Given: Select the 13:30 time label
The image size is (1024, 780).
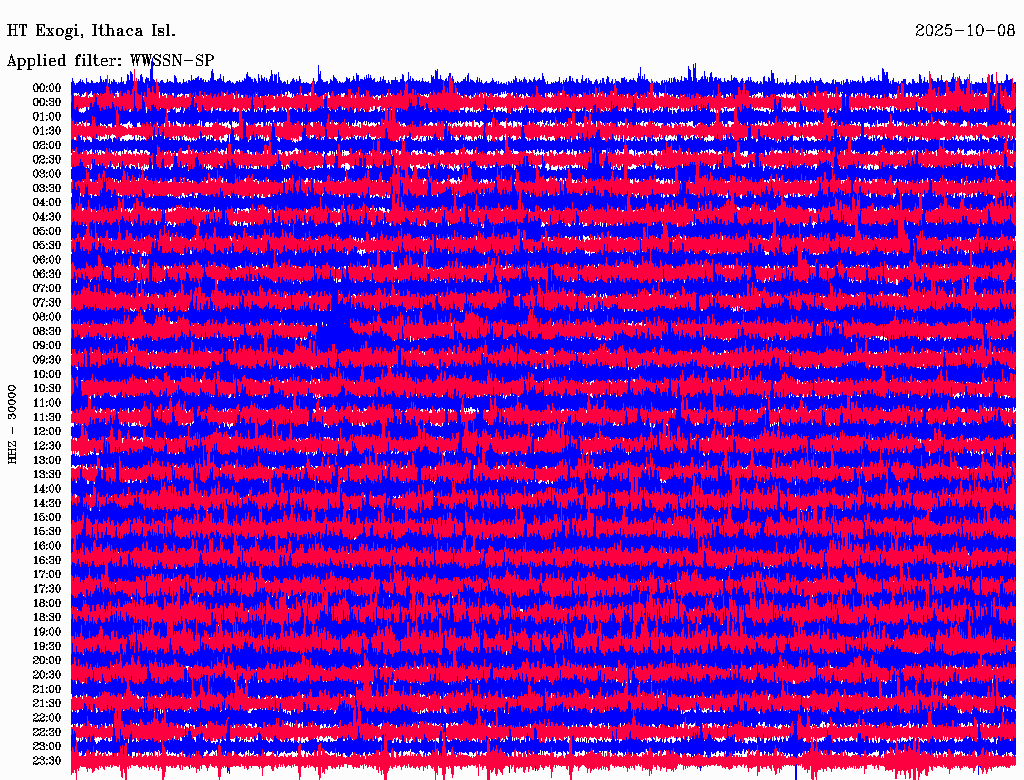Looking at the screenshot, I should (47, 474).
